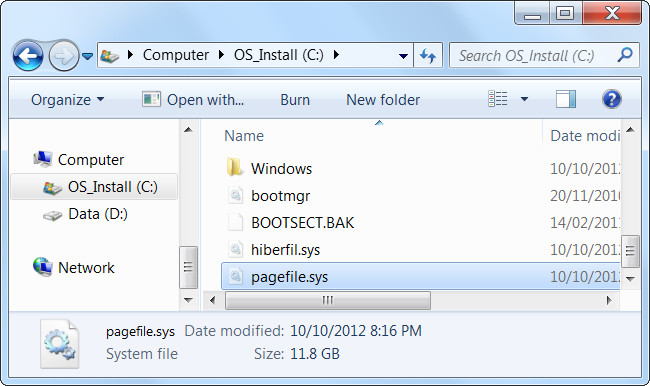Select the BOOTSECT.BAK file
This screenshot has height=386, width=650.
coord(302,223)
